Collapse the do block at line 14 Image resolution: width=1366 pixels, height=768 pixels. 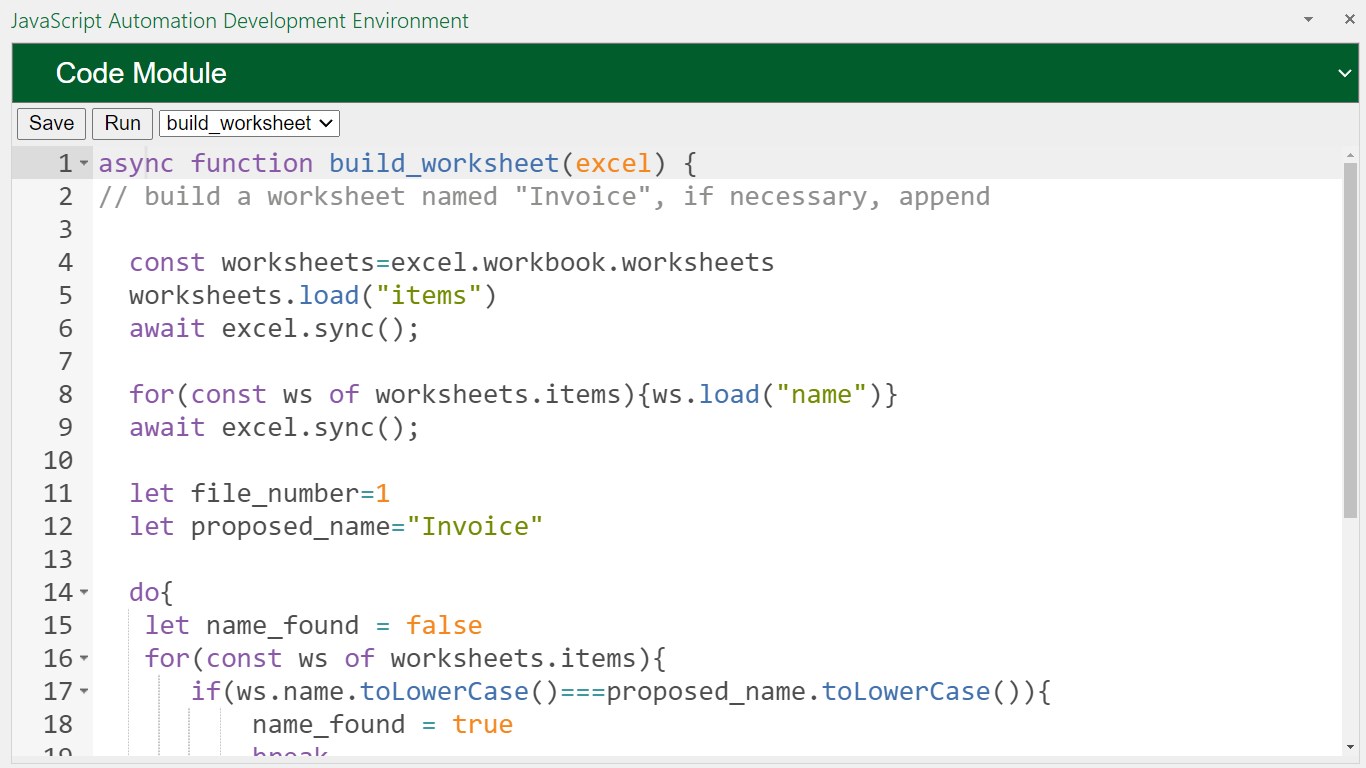(84, 592)
